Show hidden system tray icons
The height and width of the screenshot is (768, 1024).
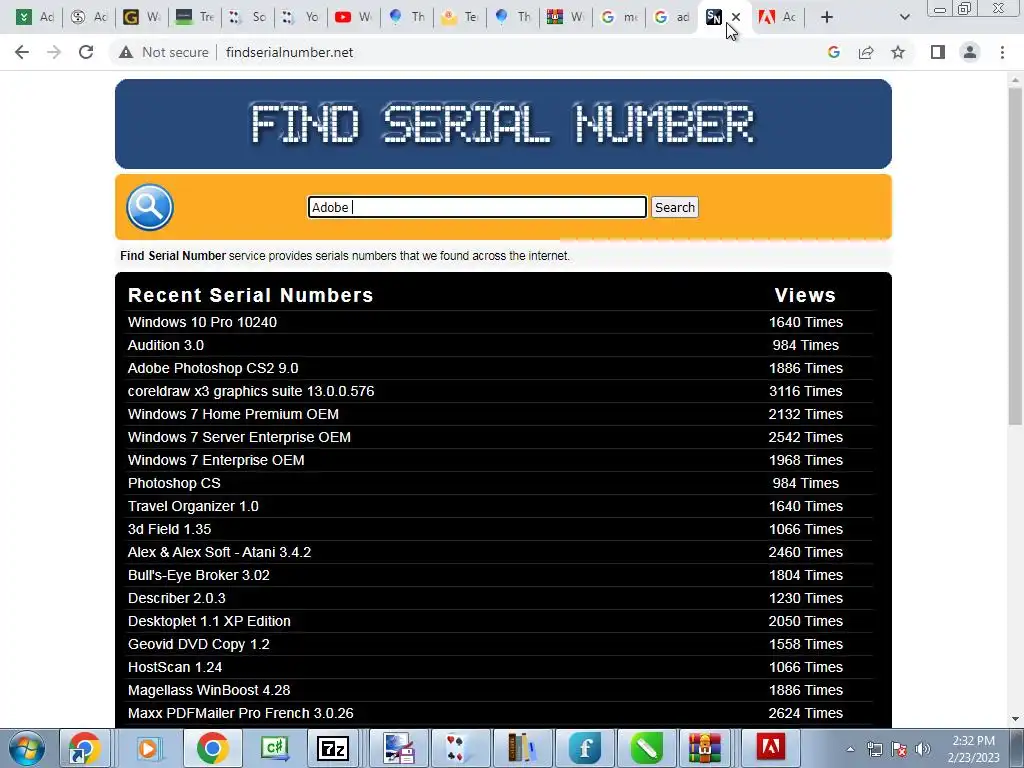click(850, 749)
